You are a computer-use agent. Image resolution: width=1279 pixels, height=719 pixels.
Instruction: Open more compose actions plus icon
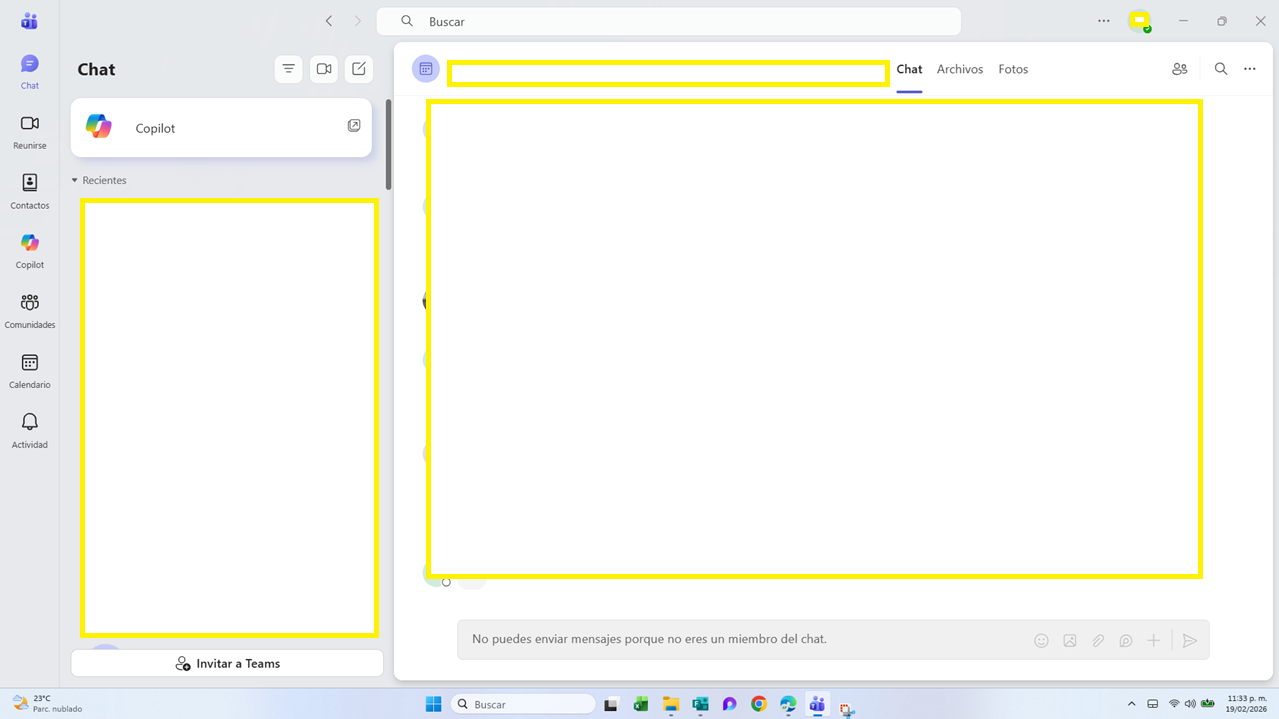(1153, 641)
